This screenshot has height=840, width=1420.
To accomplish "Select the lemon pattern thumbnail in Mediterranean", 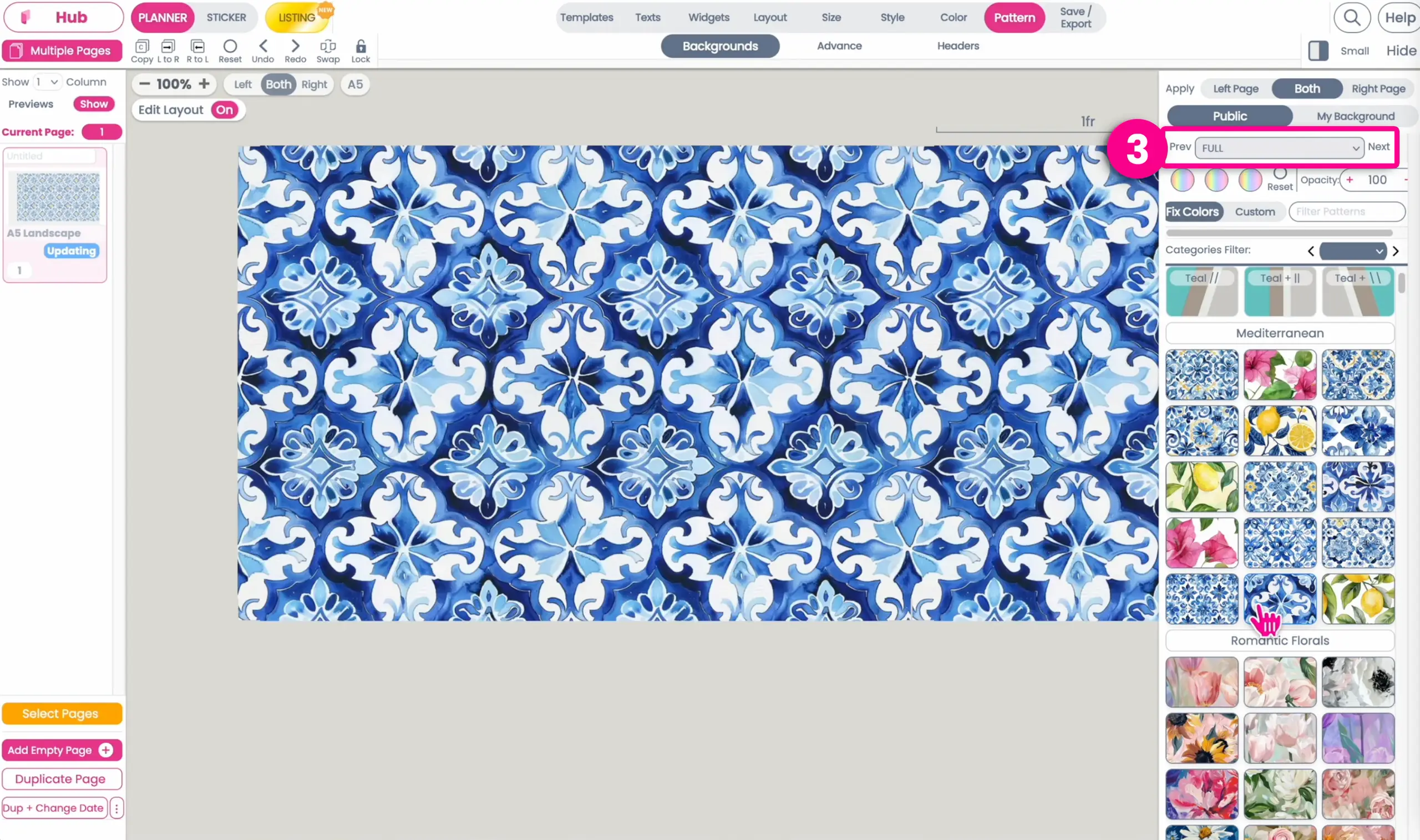I will tap(1280, 431).
